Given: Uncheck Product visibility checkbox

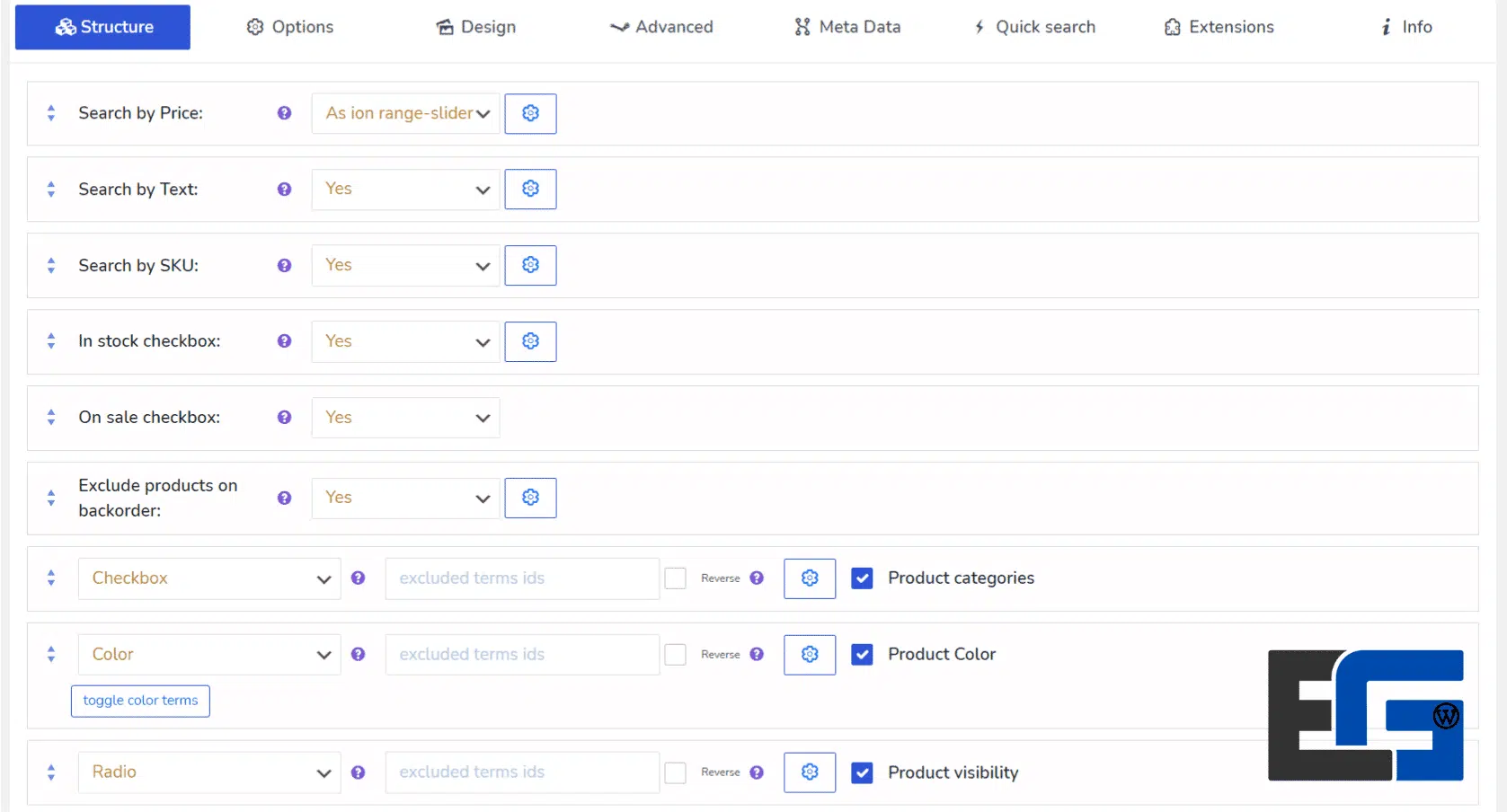Looking at the screenshot, I should 862,772.
